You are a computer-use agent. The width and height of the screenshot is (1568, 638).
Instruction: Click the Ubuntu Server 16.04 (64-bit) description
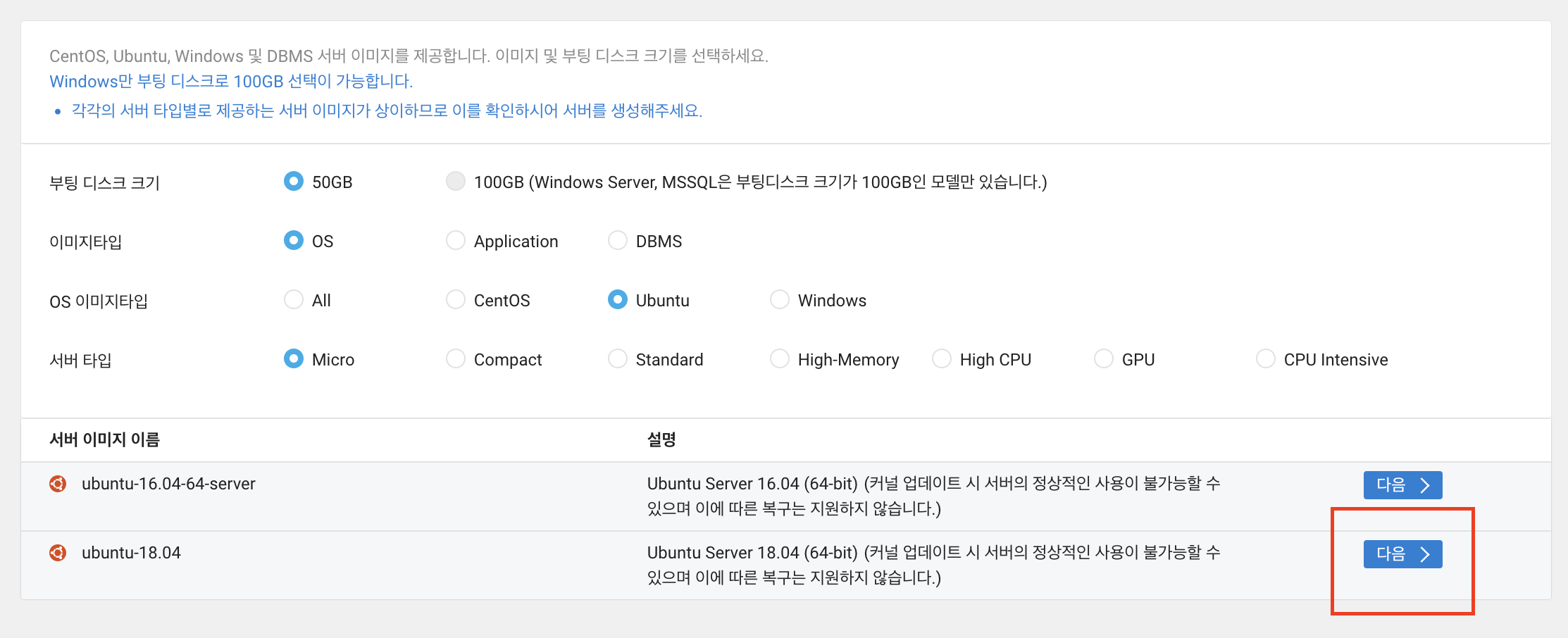(x=933, y=496)
